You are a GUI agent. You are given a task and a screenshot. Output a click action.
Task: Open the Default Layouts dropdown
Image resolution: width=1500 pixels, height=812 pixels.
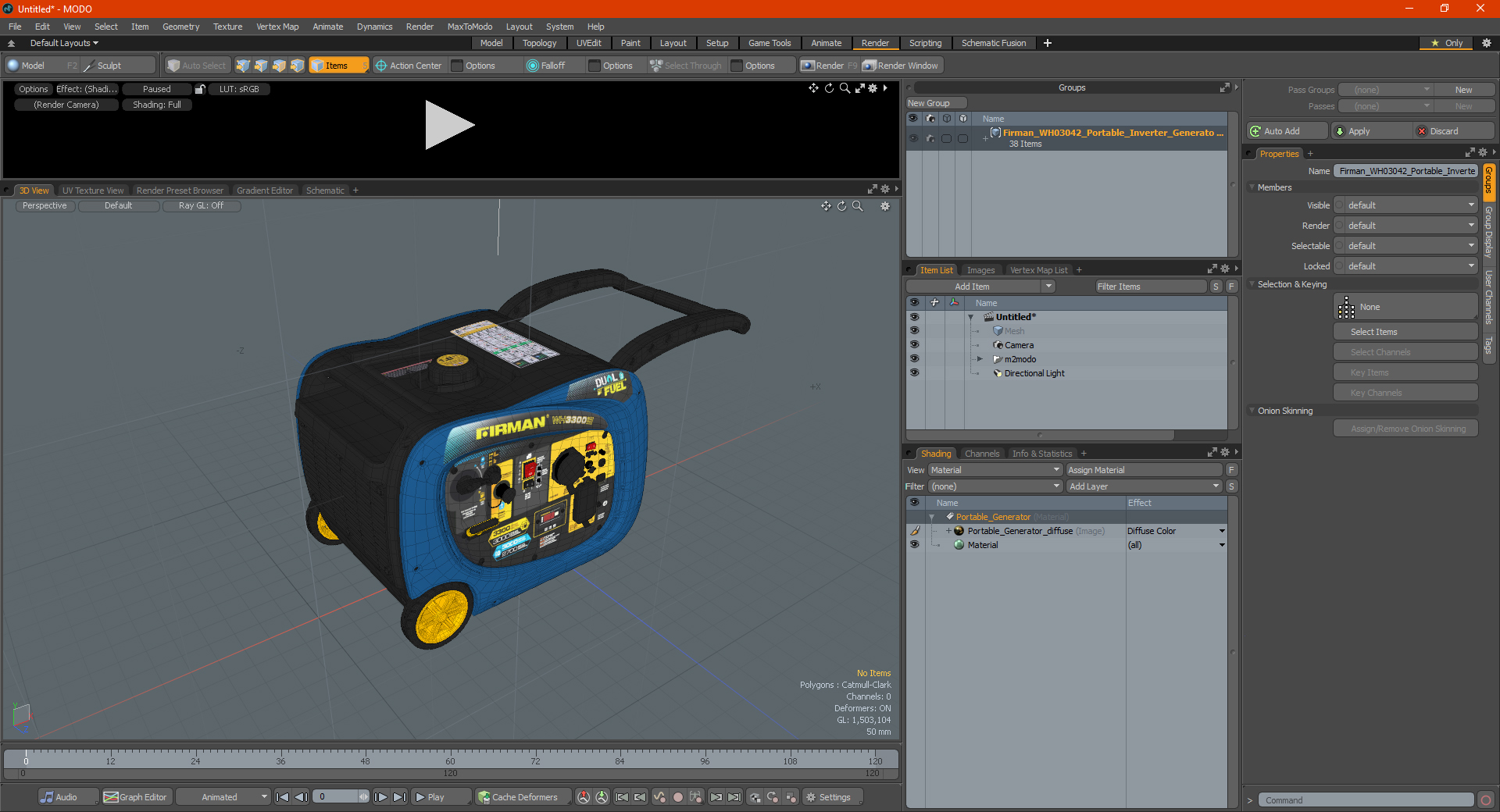(64, 43)
